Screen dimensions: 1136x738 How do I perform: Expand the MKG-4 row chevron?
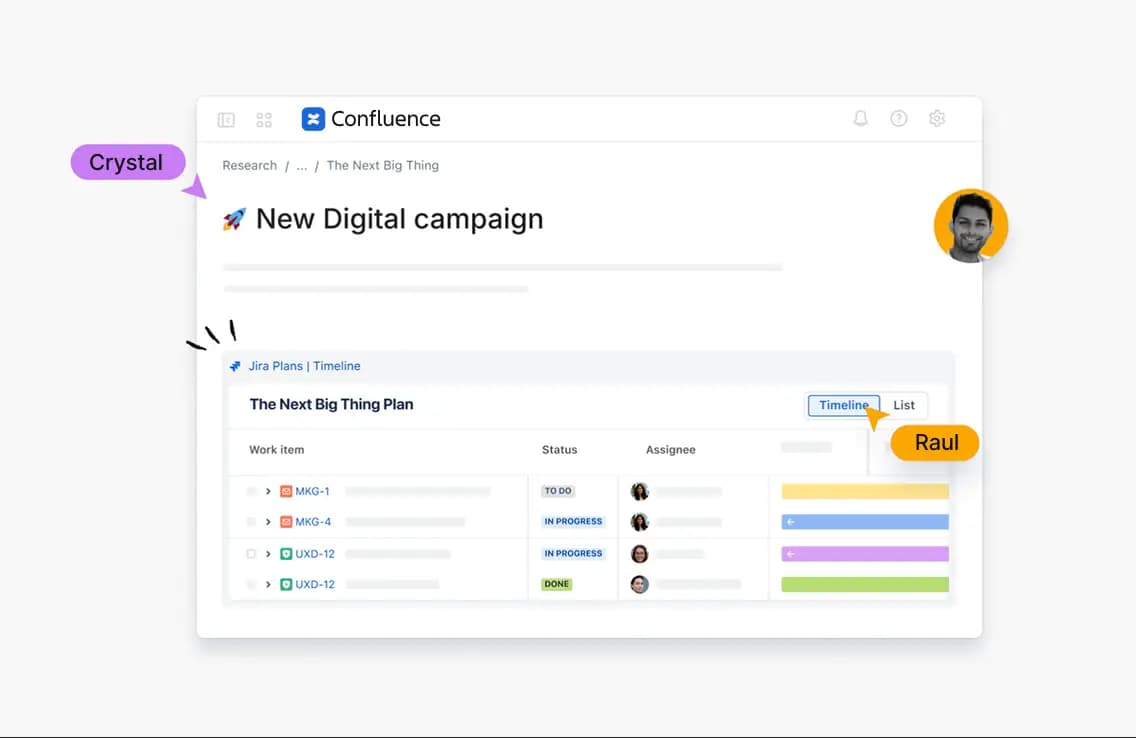[268, 521]
